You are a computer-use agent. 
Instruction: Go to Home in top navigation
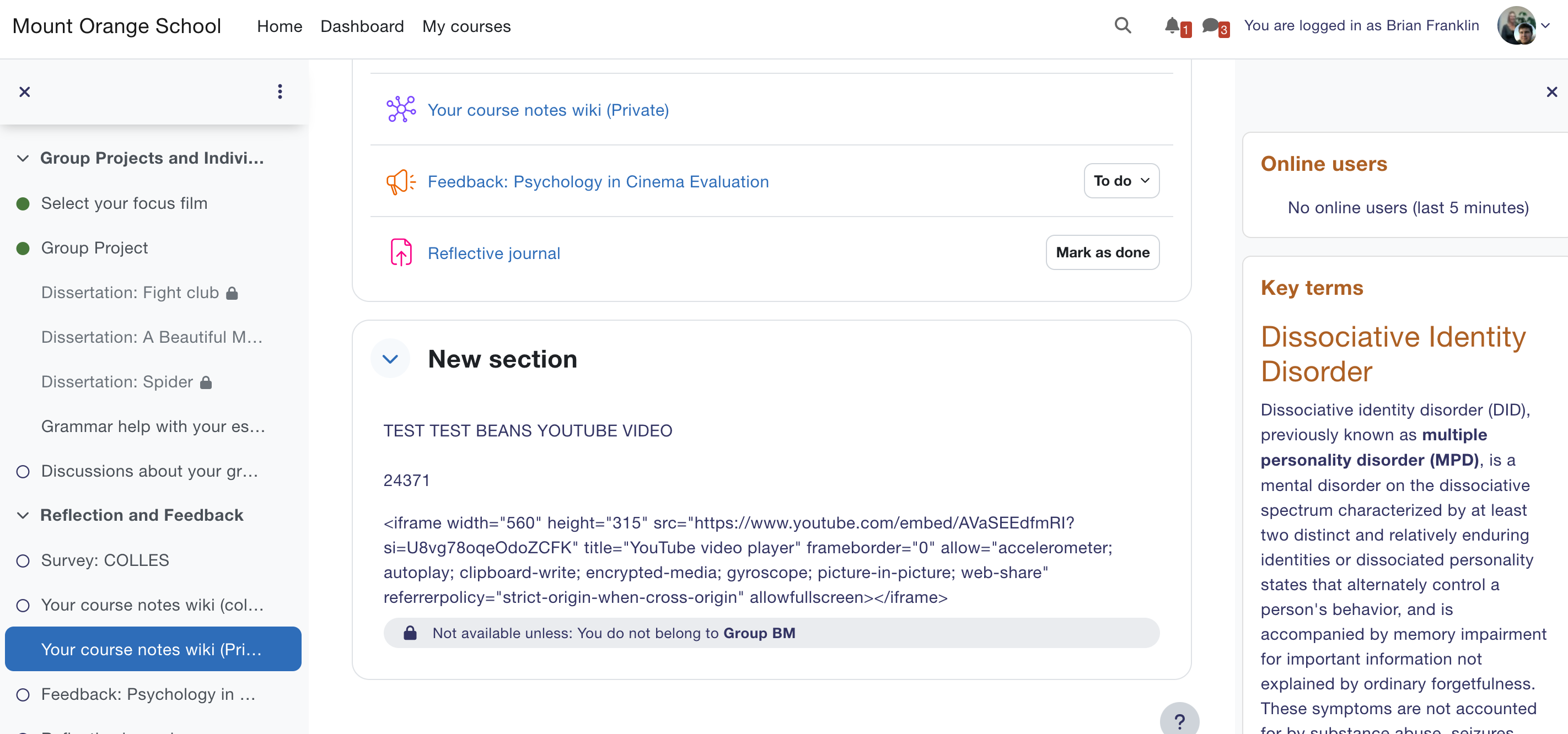[x=280, y=26]
